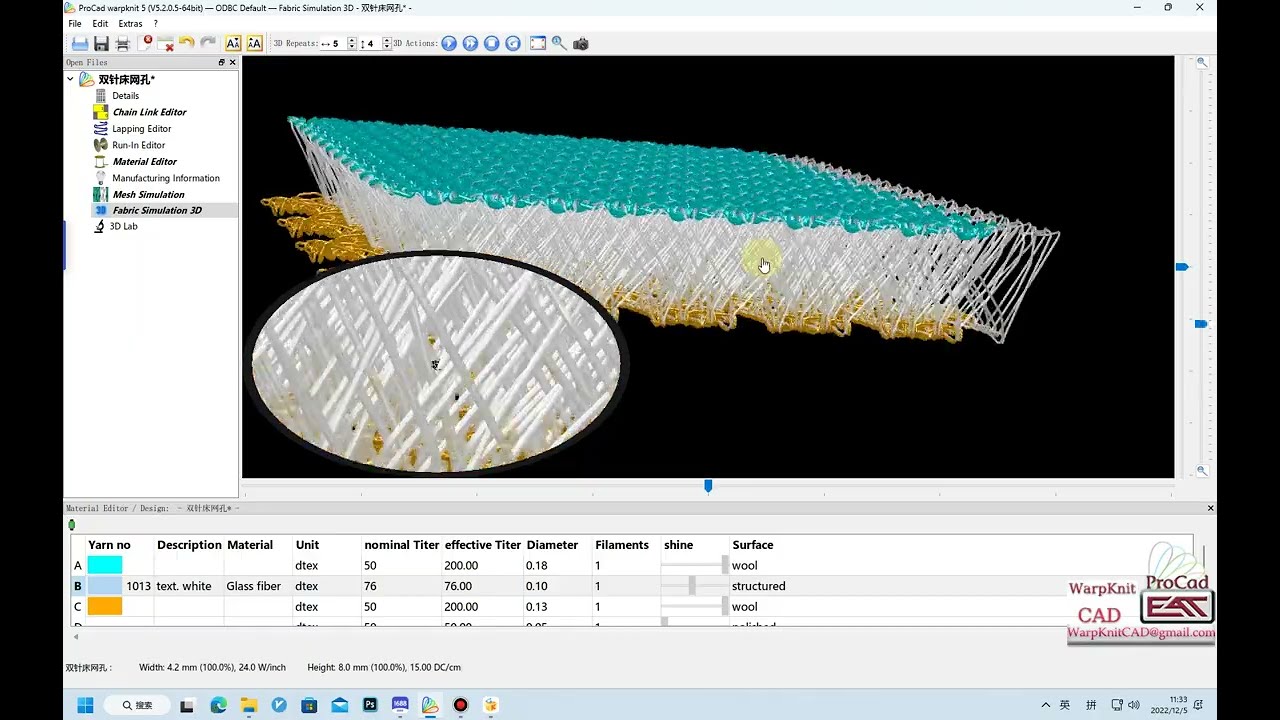This screenshot has height=720, width=1280.
Task: Open Microsoft Edge from the taskbar
Action: 218,705
